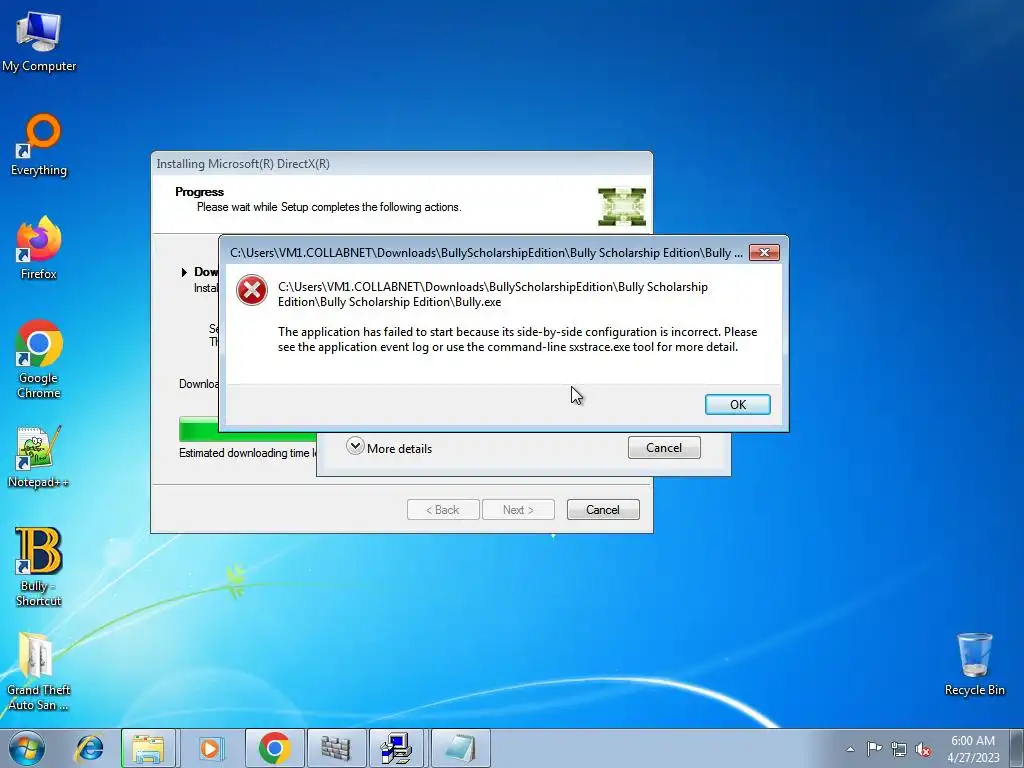Open the Recycle Bin
This screenshot has width=1024, height=768.
pos(974,664)
